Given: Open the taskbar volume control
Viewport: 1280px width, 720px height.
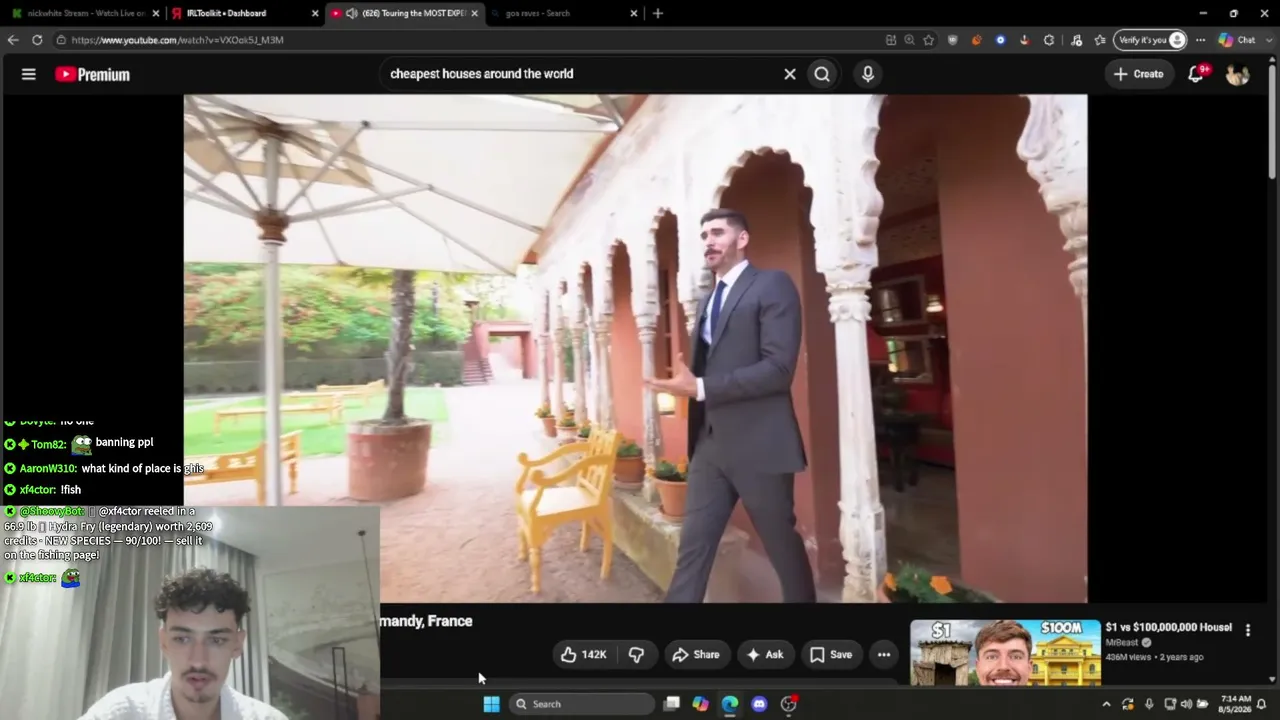Looking at the screenshot, I should 1187,704.
